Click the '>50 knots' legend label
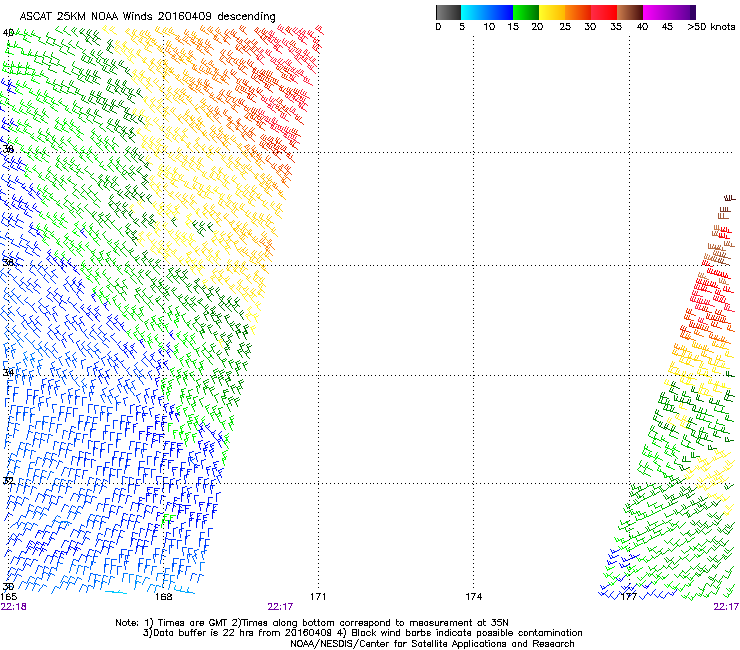The width and height of the screenshot is (740, 650). (711, 27)
